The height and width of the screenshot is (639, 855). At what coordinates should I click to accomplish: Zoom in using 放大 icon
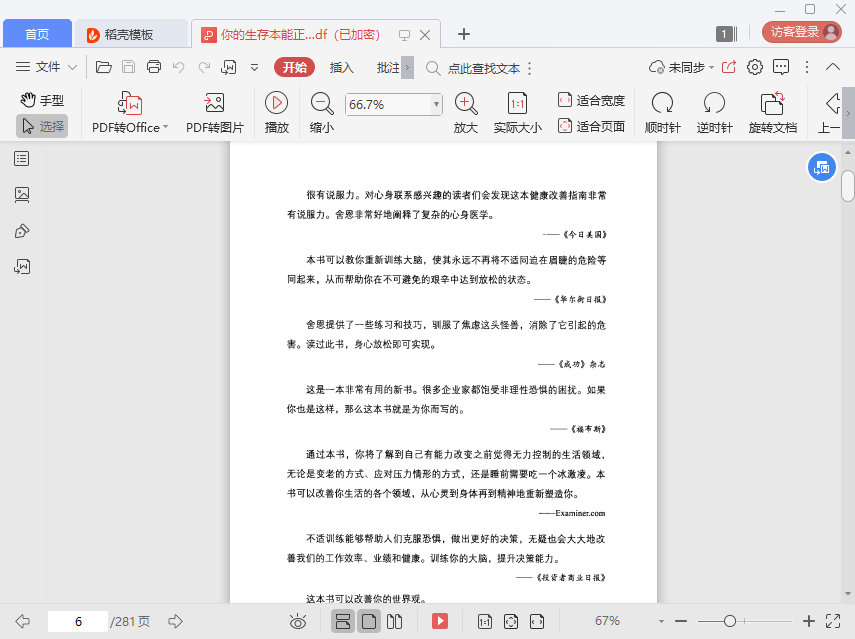pos(466,113)
